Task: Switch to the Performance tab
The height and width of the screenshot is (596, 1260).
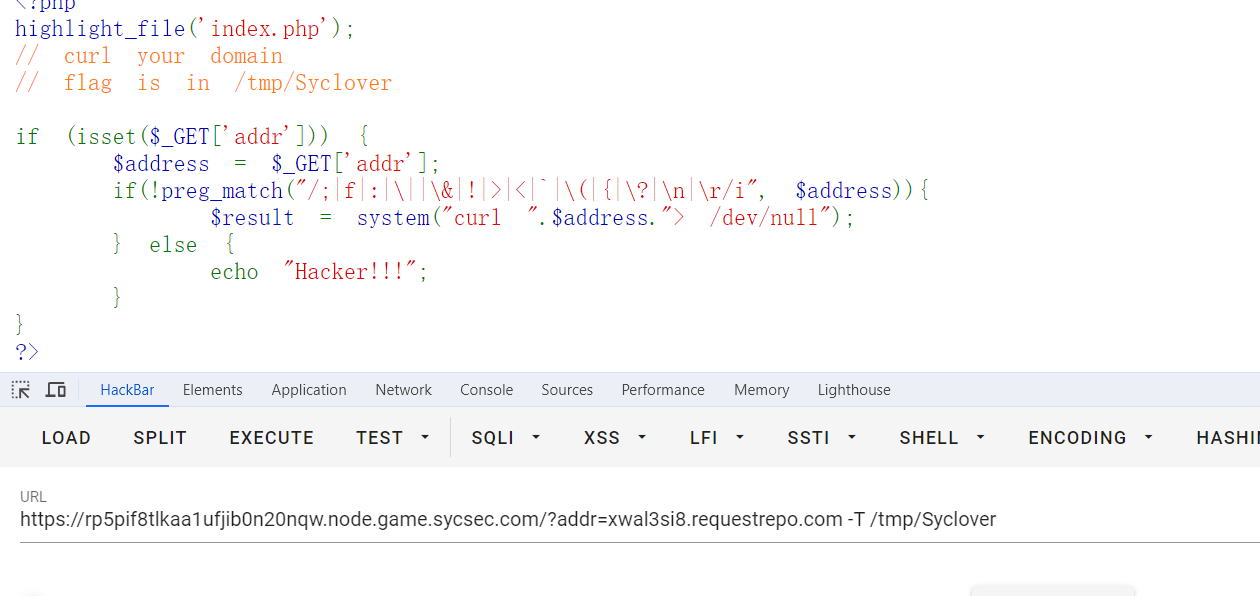Action: pos(663,390)
